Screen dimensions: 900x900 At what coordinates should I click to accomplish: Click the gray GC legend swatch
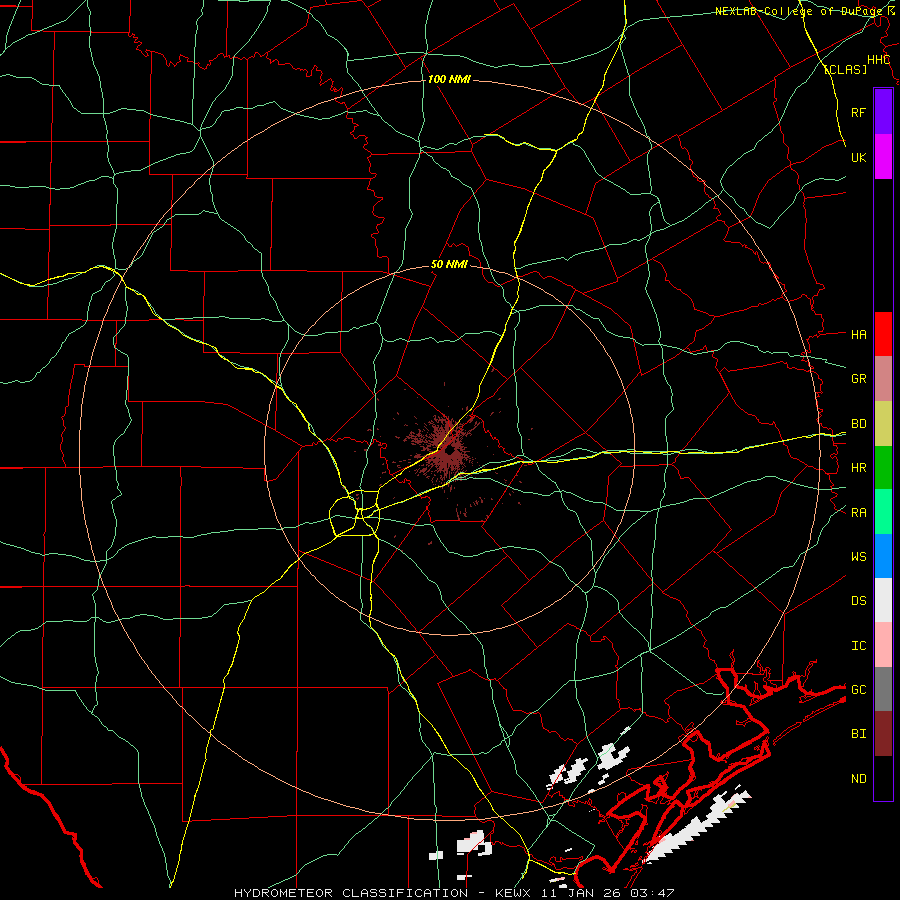(883, 689)
